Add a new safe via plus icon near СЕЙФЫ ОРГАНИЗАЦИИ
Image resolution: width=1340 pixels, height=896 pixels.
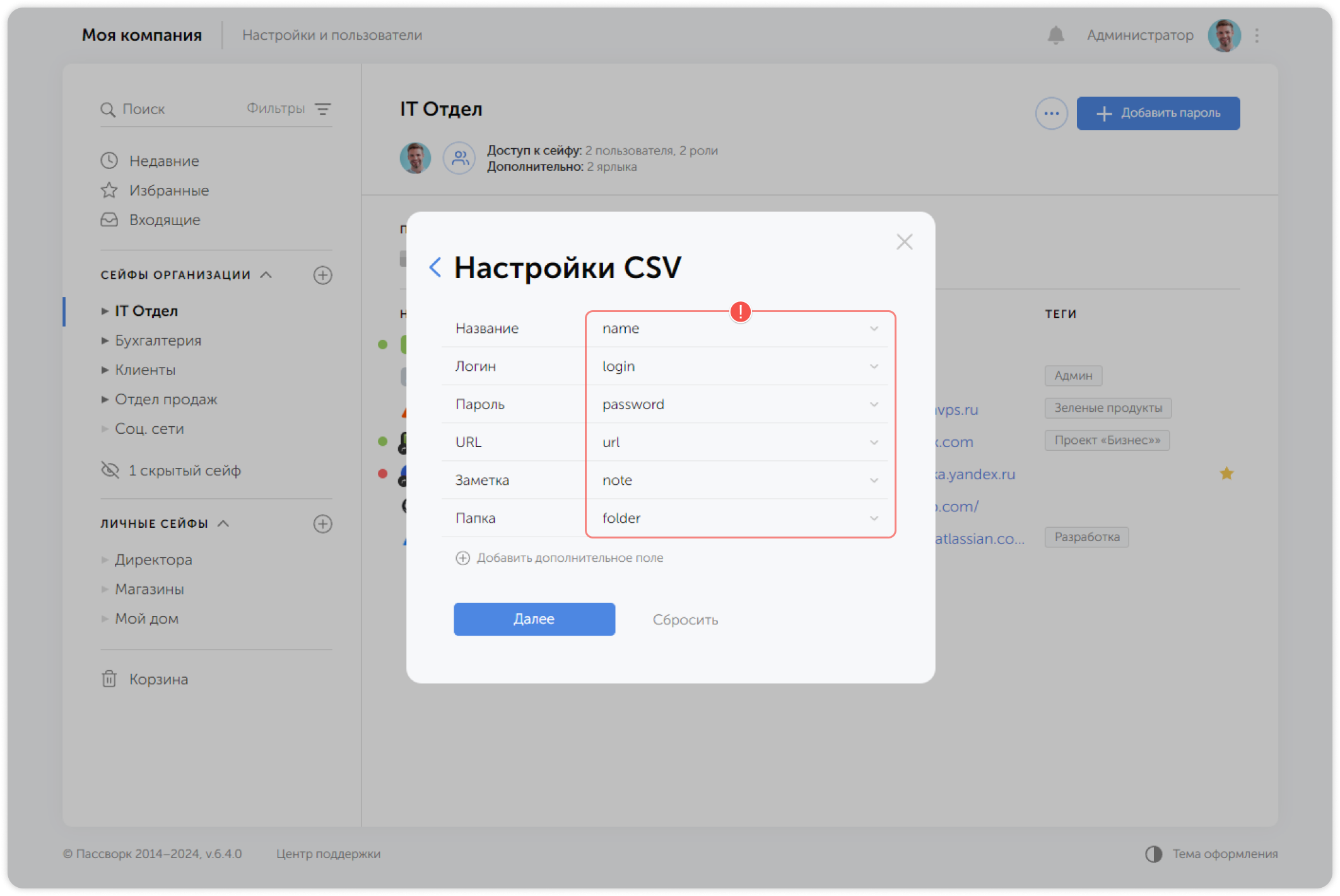point(323,275)
